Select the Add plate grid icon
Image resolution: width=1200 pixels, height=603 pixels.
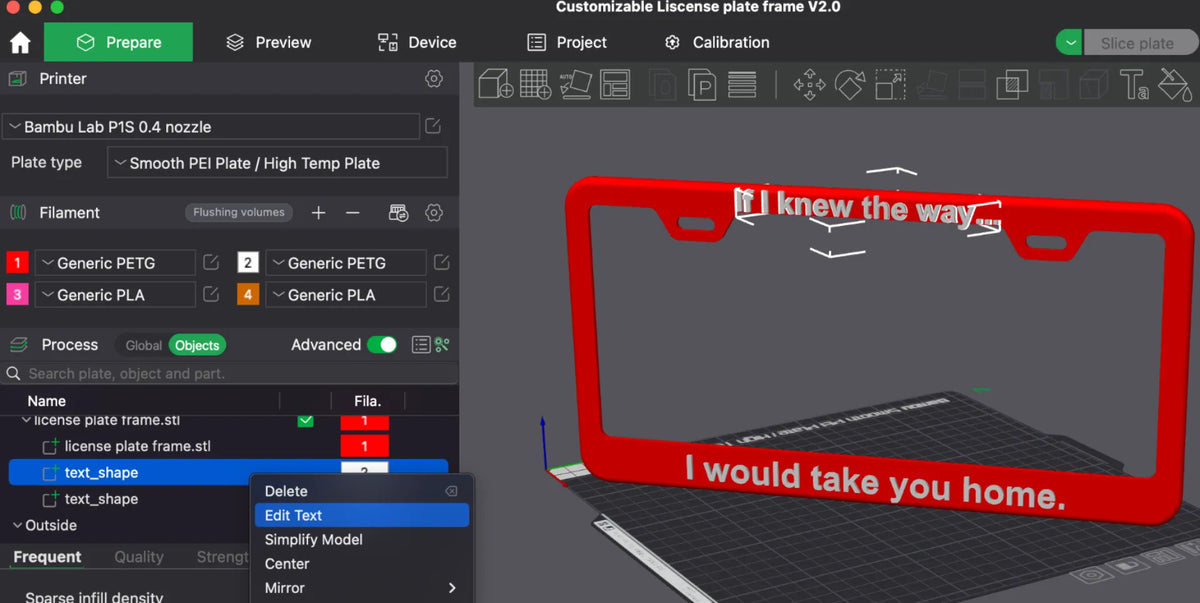pos(536,84)
